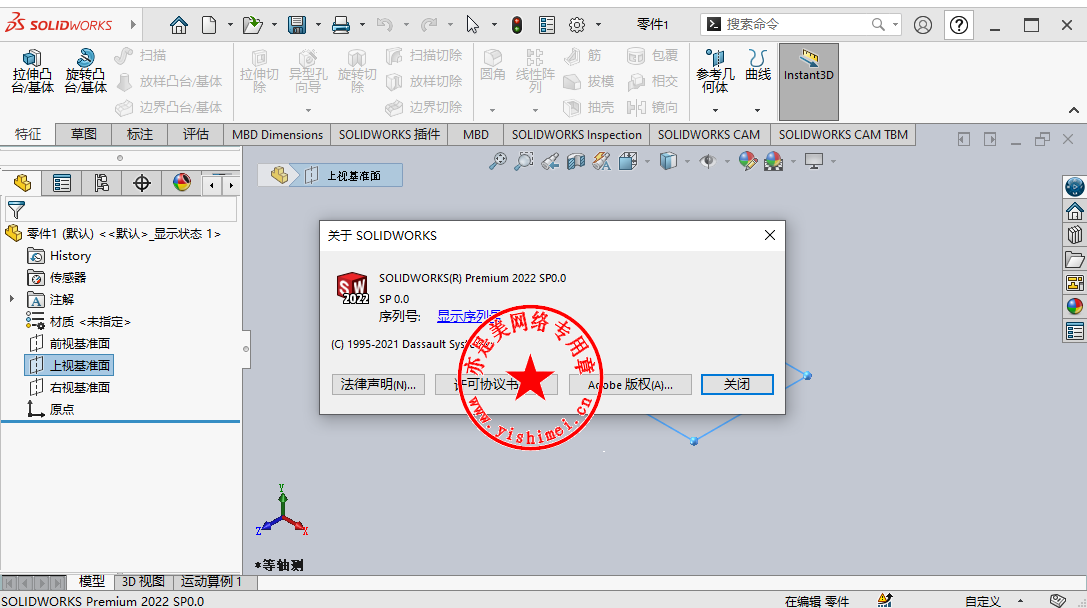Create a new document with New icon
The image size is (1087, 608).
coord(209,25)
